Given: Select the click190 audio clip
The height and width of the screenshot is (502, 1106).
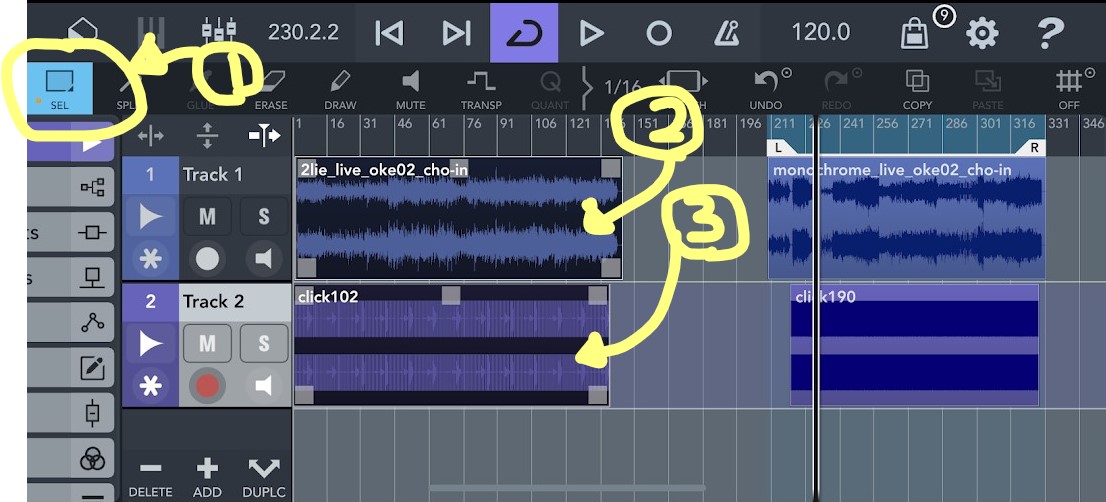Looking at the screenshot, I should [x=914, y=345].
